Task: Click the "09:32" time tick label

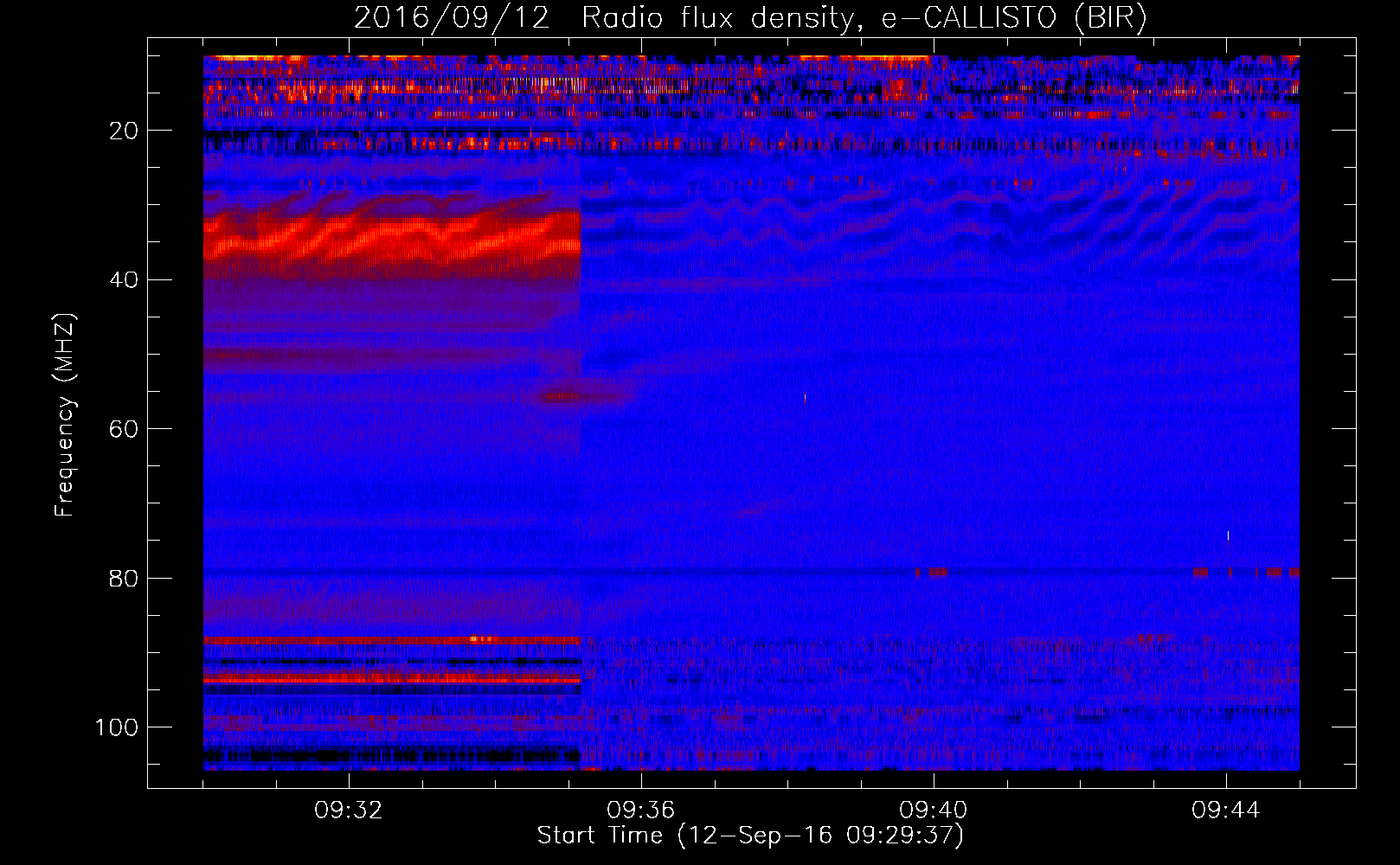Action: point(349,811)
